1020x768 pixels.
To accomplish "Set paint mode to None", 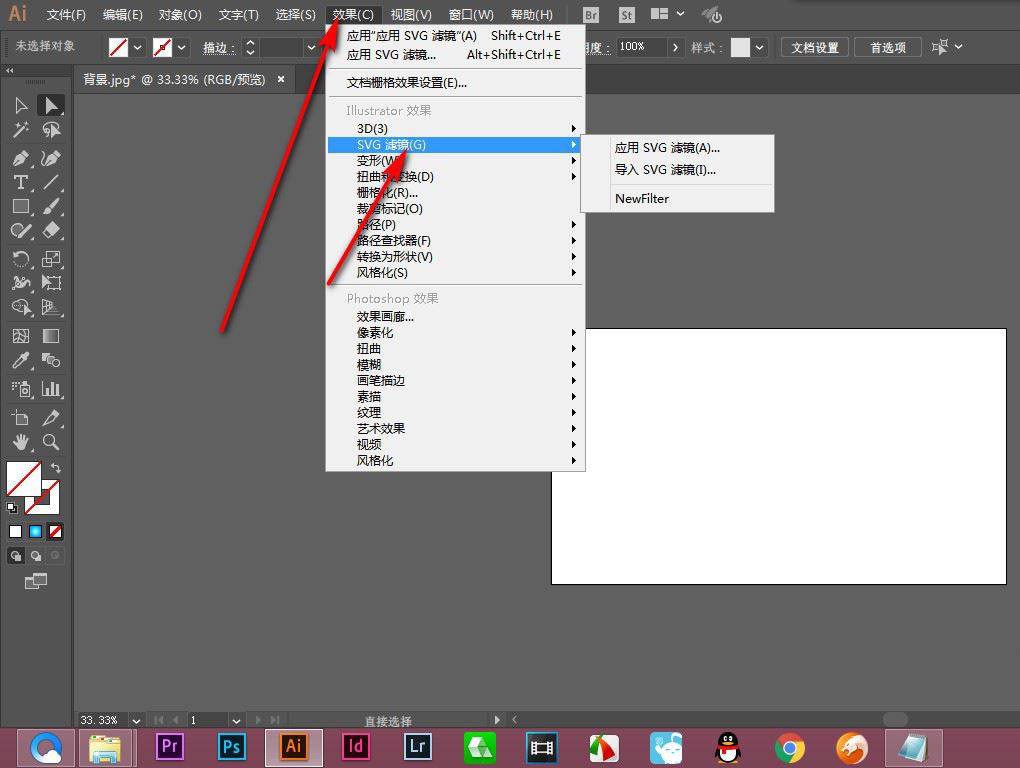I will click(x=56, y=531).
